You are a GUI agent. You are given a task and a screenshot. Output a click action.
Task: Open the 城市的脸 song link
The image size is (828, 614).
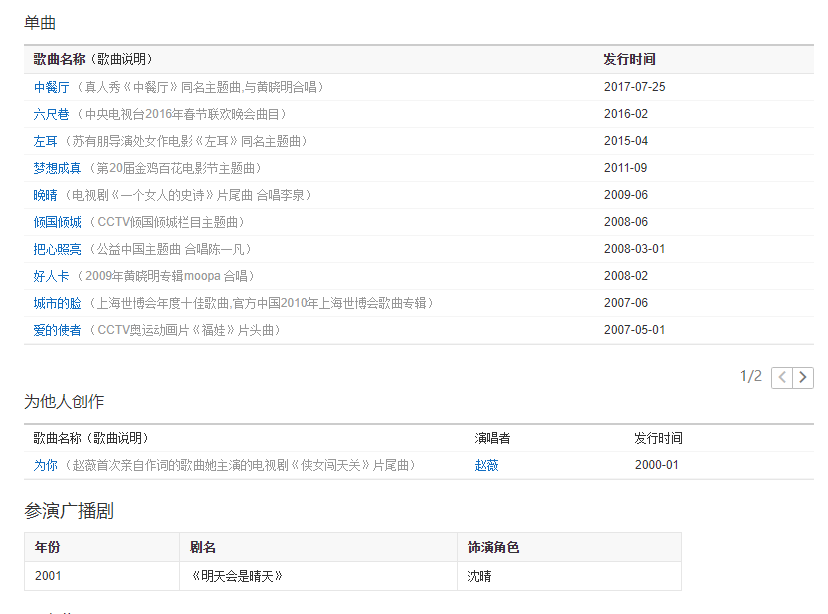click(57, 303)
